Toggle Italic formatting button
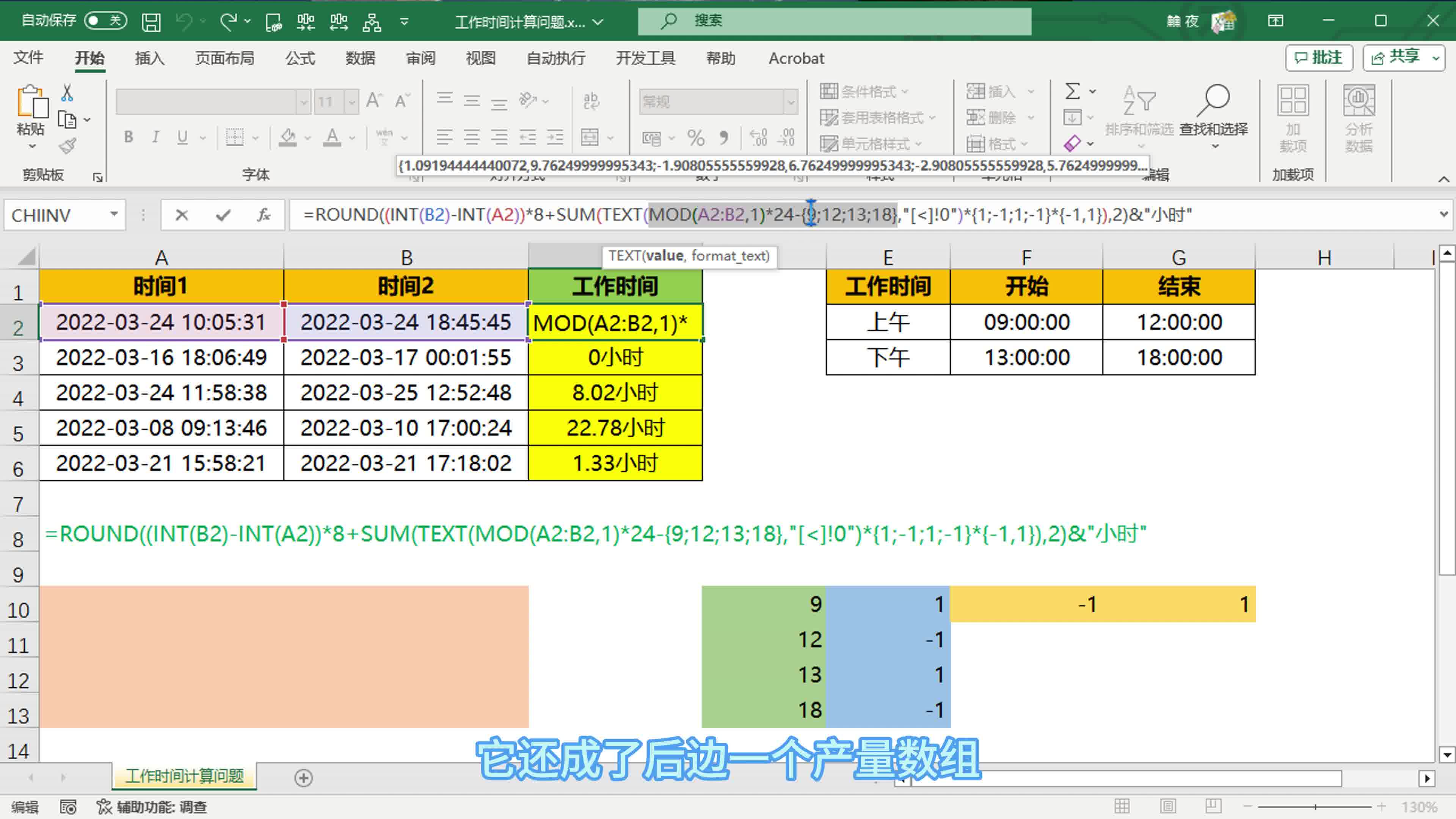The image size is (1456, 819). click(x=155, y=137)
